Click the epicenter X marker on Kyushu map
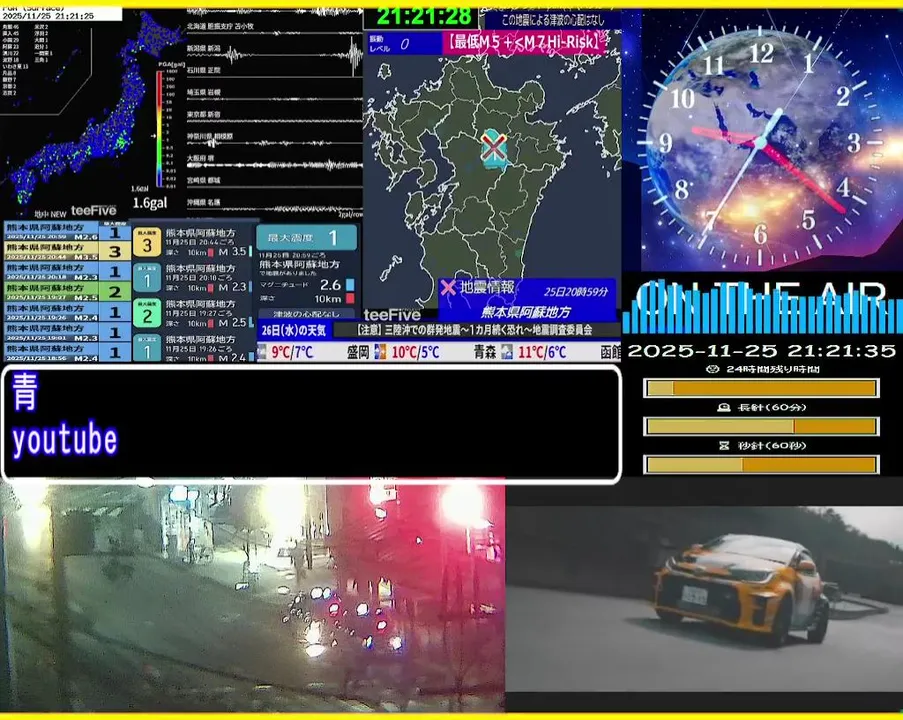The height and width of the screenshot is (720, 903). (x=494, y=147)
